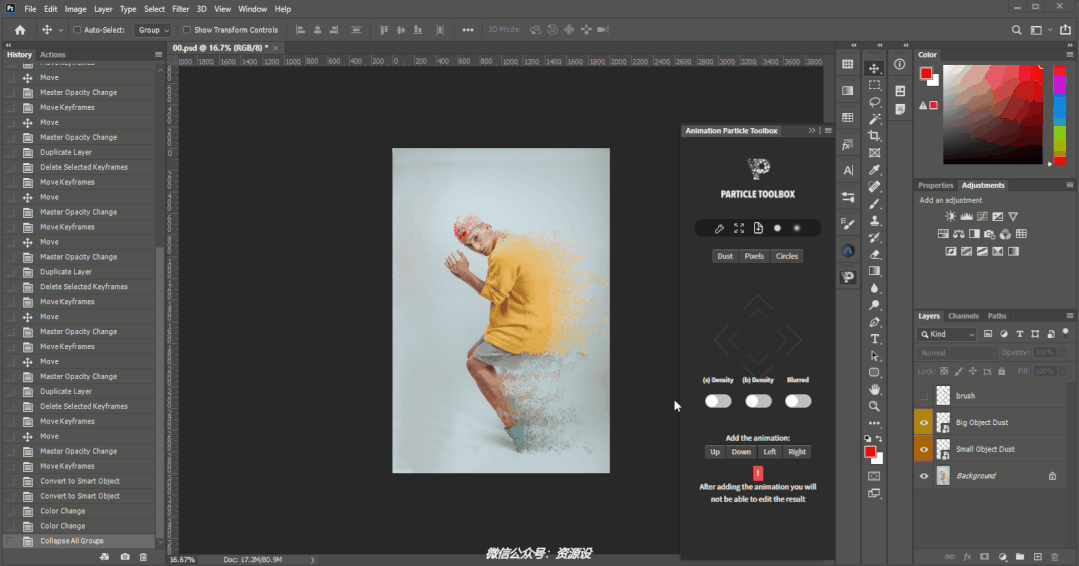Select the Crop tool
The image size is (1079, 566).
874,135
